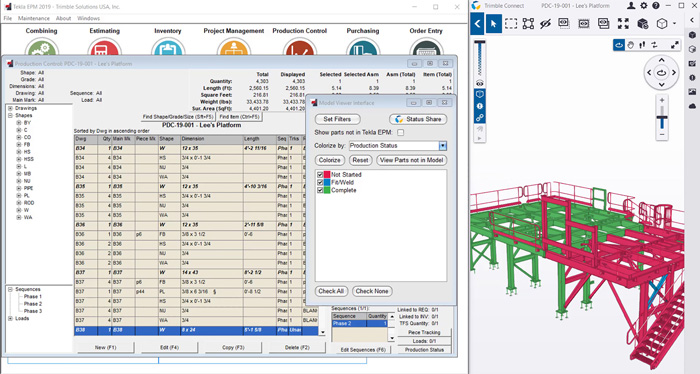
Task: Activate the walk mode footprints icon
Action: (x=642, y=45)
